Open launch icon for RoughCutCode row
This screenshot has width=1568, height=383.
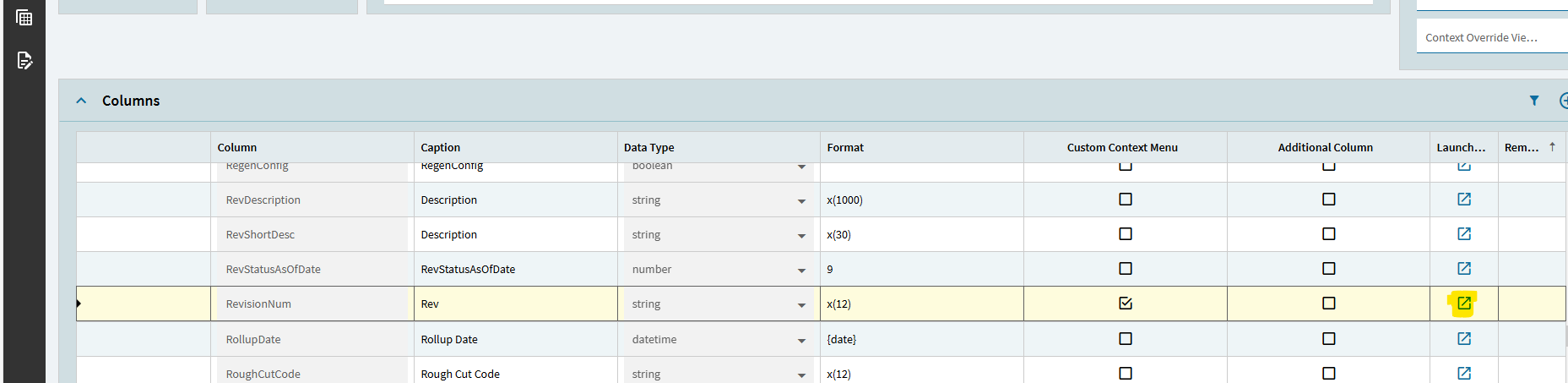click(x=1464, y=373)
